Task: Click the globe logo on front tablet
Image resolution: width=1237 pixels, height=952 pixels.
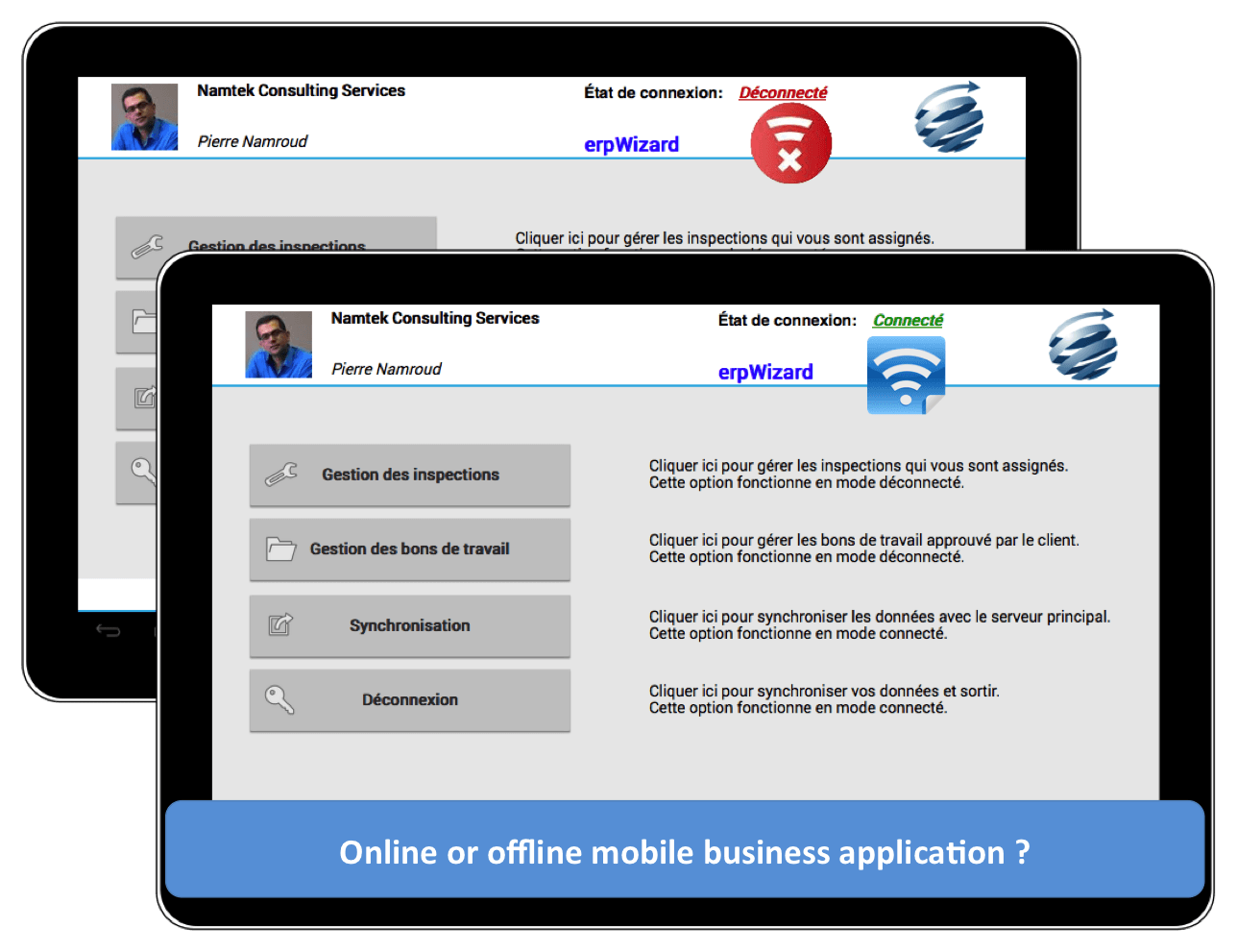Action: 1082,345
